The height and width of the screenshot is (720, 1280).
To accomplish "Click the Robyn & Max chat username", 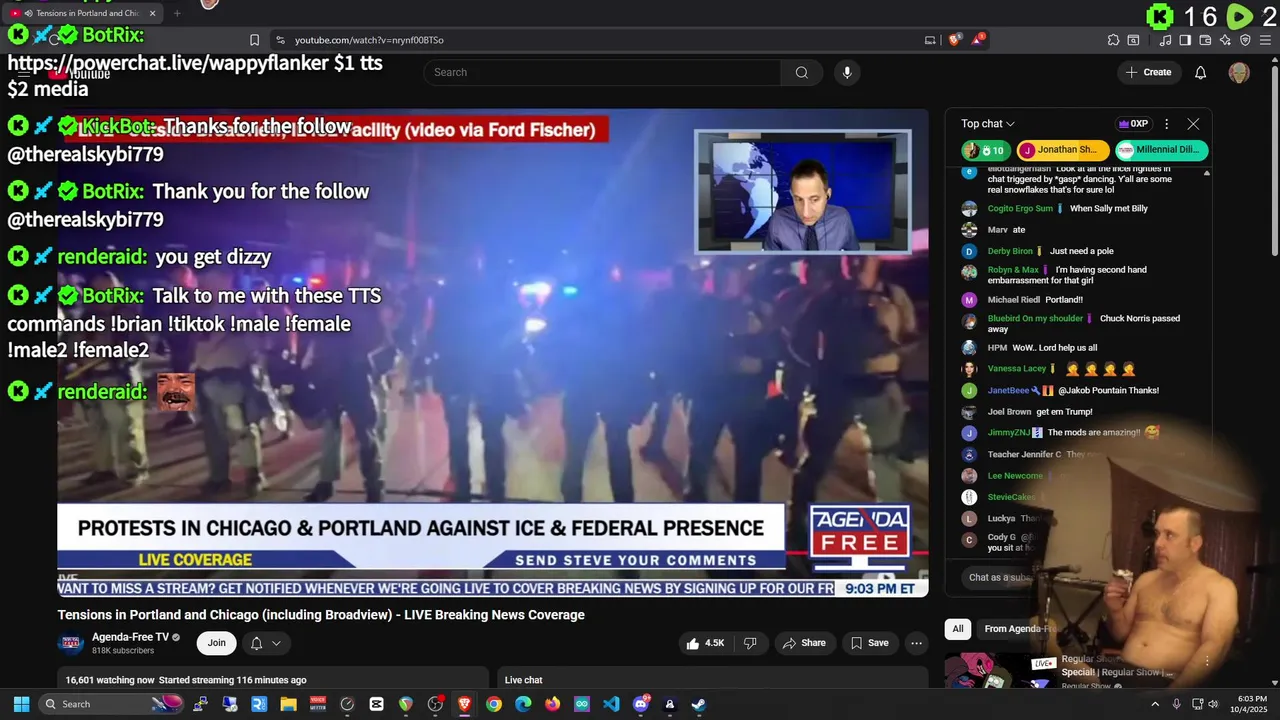I will pos(1013,270).
